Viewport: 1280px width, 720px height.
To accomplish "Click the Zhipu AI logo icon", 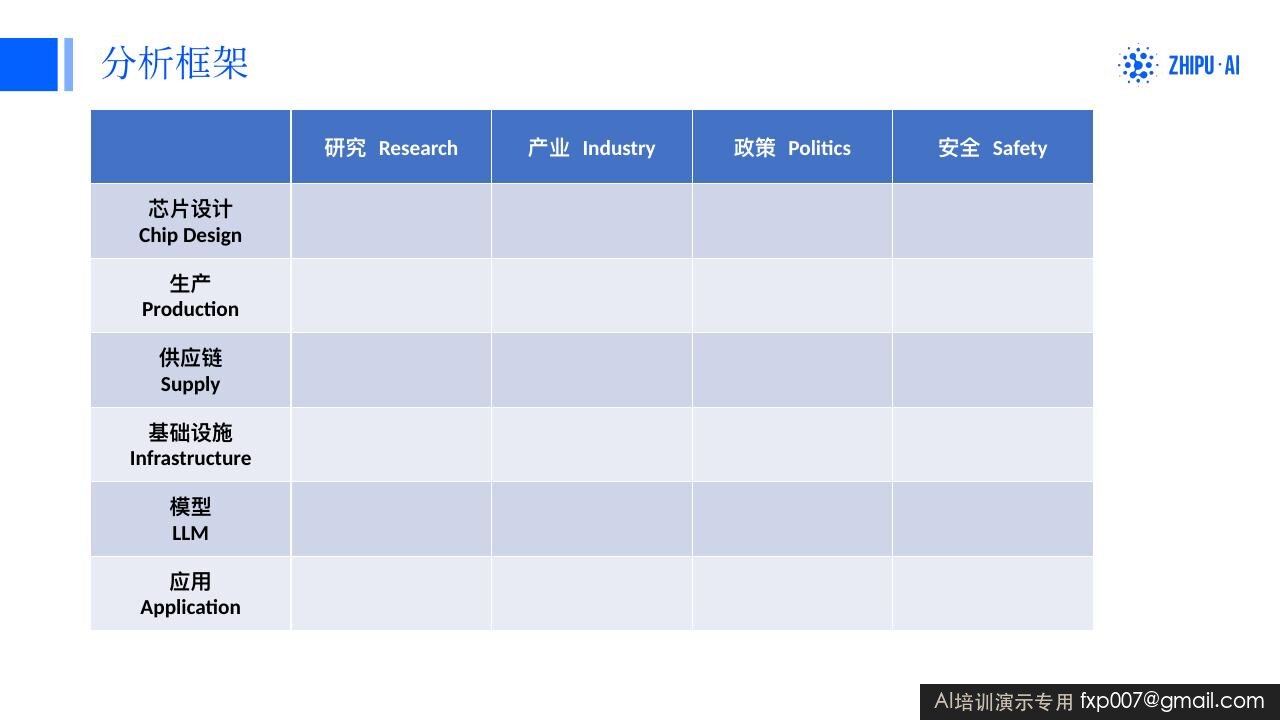I will click(x=1136, y=65).
